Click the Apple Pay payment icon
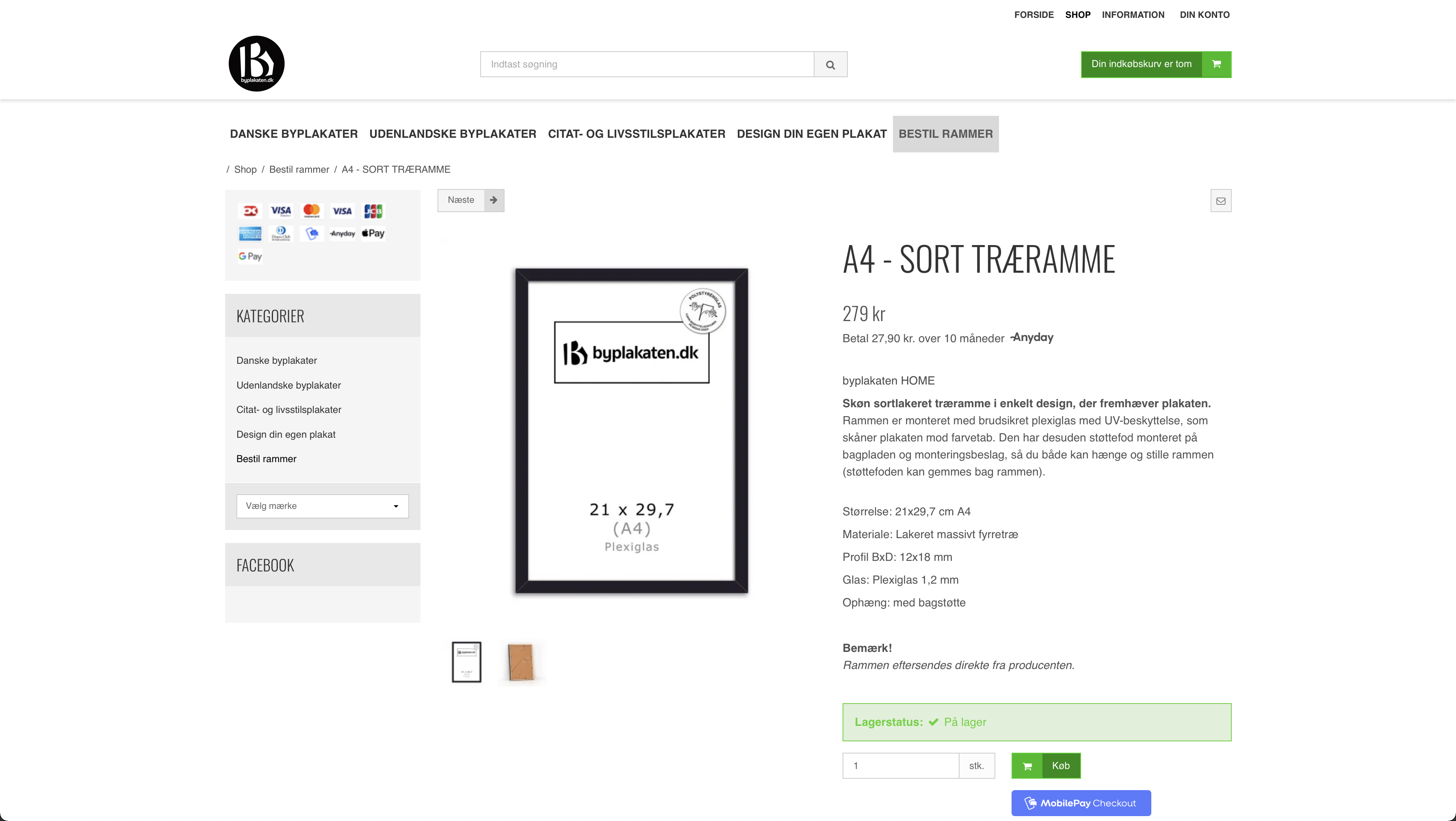The image size is (1456, 821). (x=373, y=234)
